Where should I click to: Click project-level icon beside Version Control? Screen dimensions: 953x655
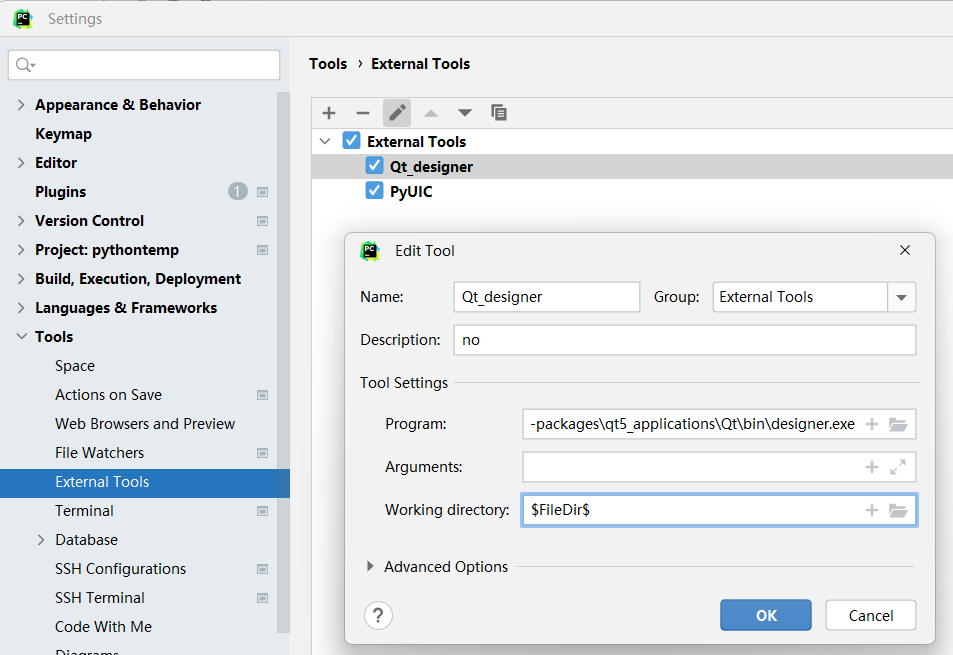(263, 221)
